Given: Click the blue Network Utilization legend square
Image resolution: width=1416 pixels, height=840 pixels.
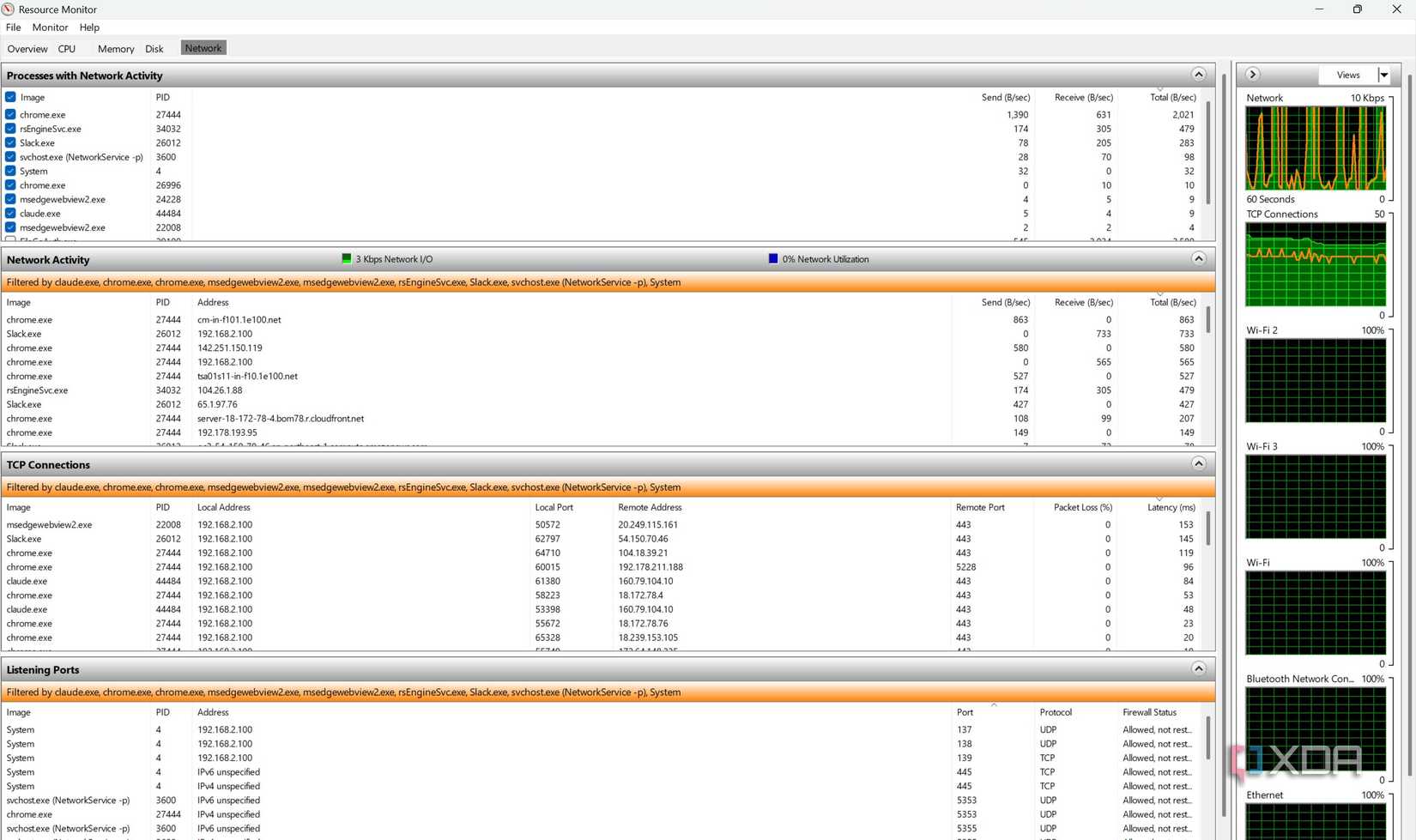Looking at the screenshot, I should pyautogui.click(x=773, y=258).
